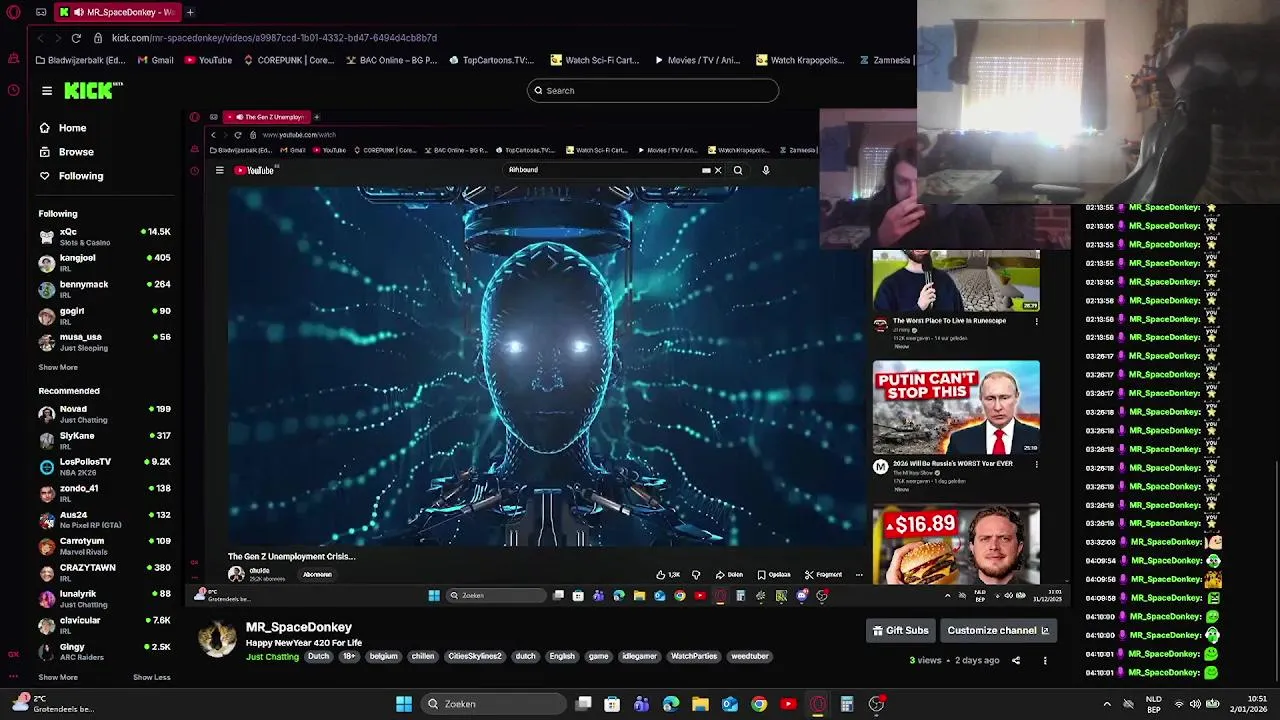
Task: Select the belgium tag
Action: tap(383, 657)
